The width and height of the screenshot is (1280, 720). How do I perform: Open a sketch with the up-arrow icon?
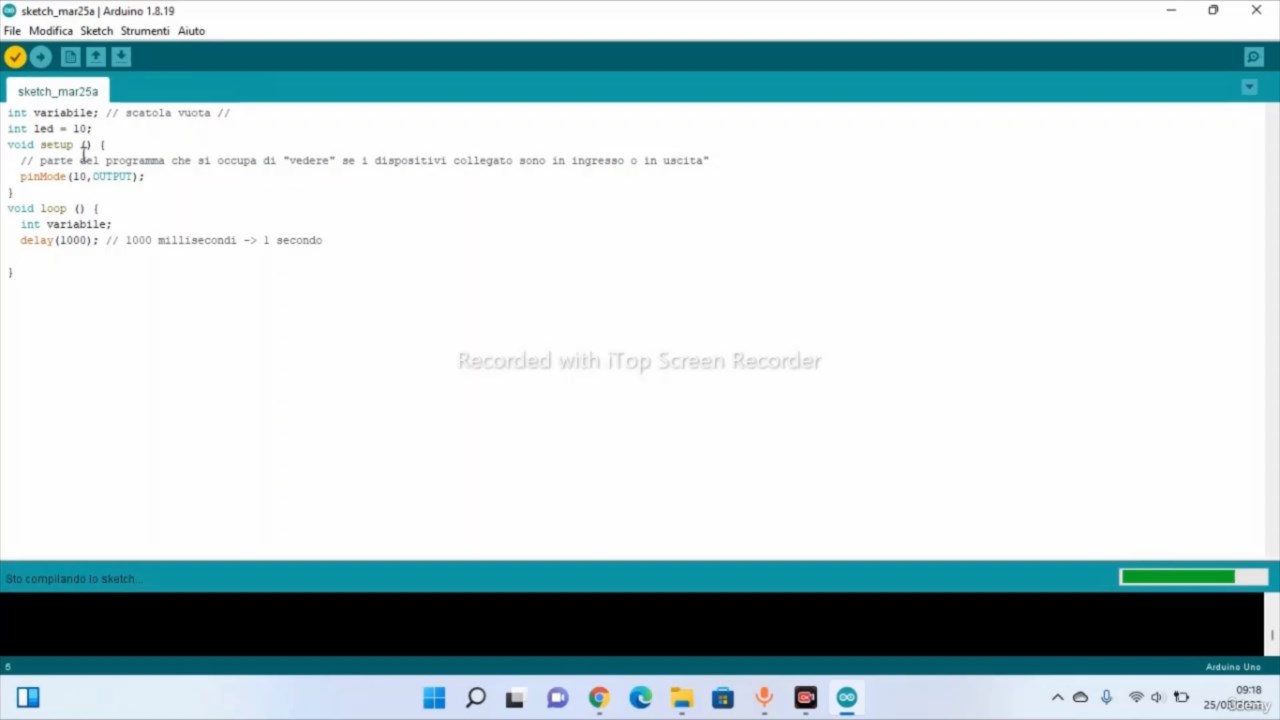(96, 57)
